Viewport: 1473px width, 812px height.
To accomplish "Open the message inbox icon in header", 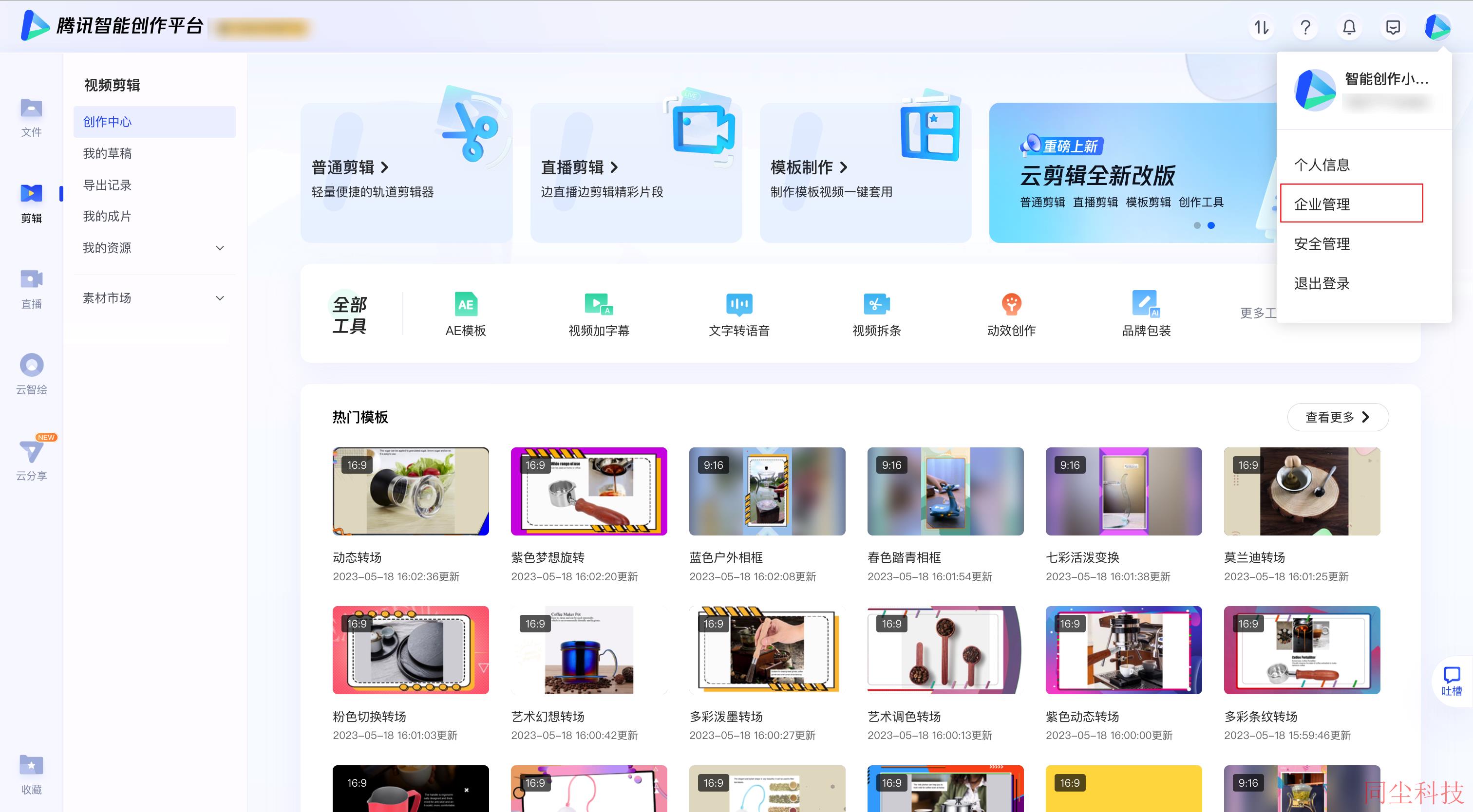I will [1393, 27].
